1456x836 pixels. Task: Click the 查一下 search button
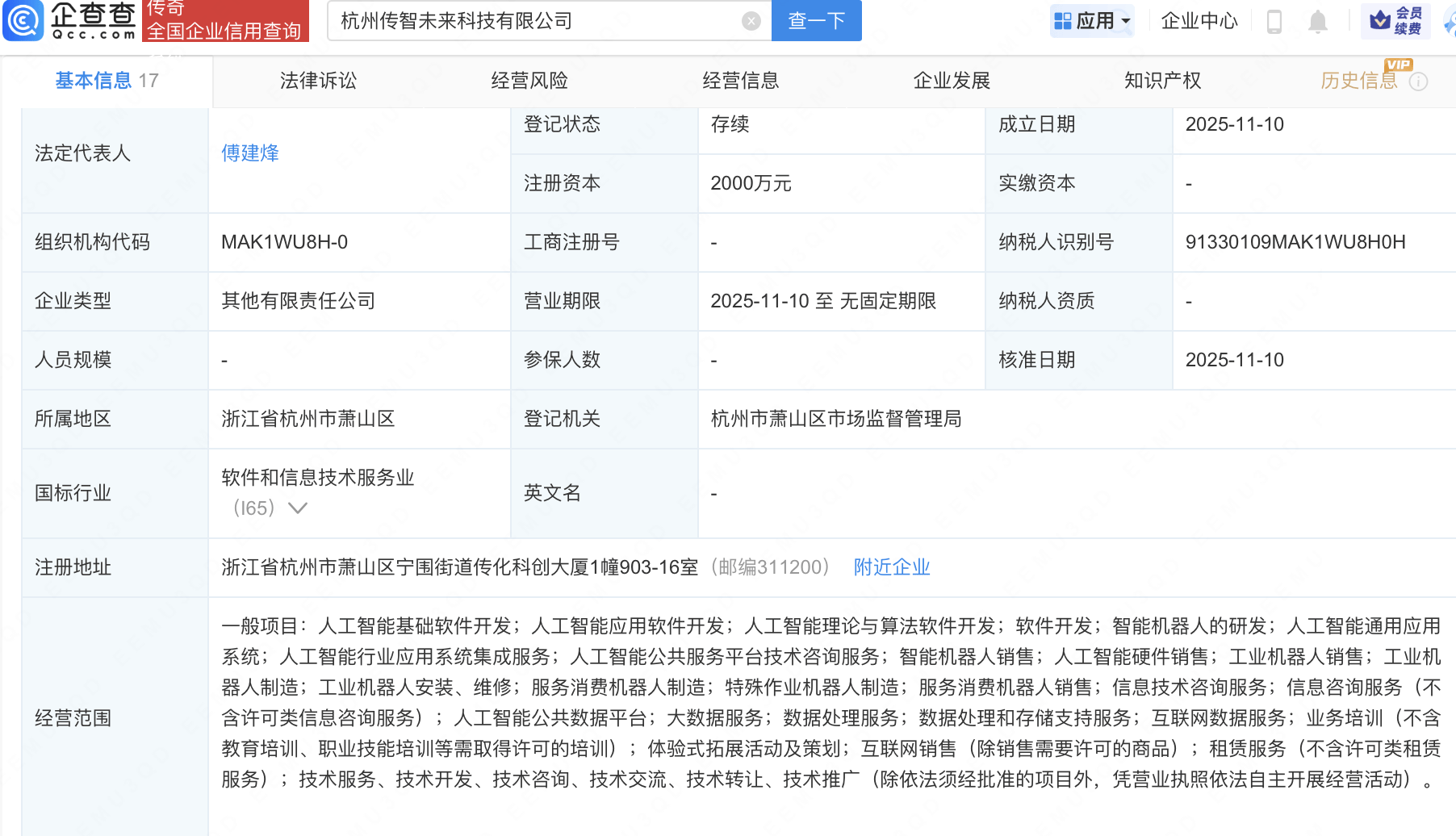816,21
